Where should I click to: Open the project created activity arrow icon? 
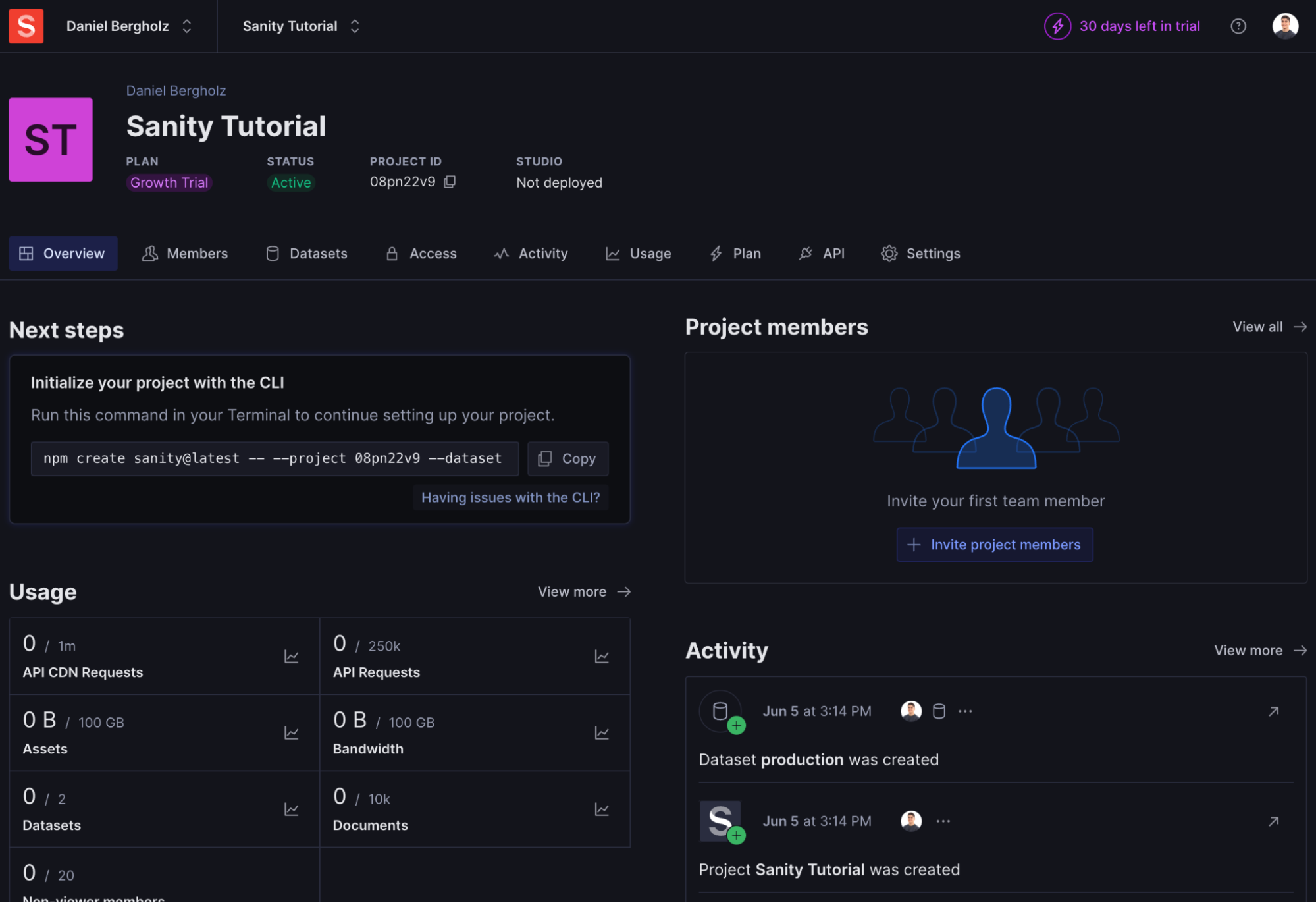tap(1273, 821)
